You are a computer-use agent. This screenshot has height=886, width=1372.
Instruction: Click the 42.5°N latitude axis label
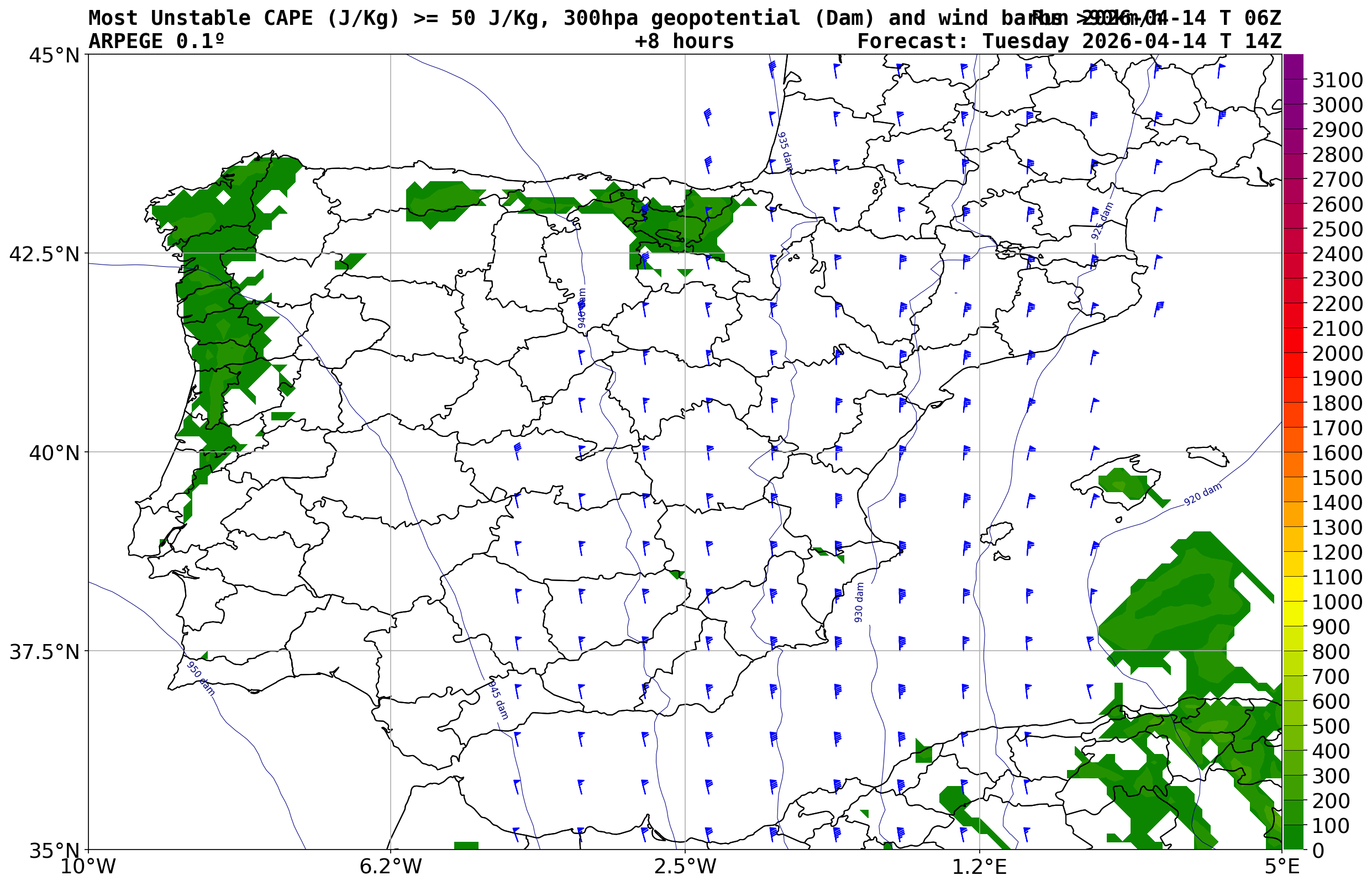[44, 254]
